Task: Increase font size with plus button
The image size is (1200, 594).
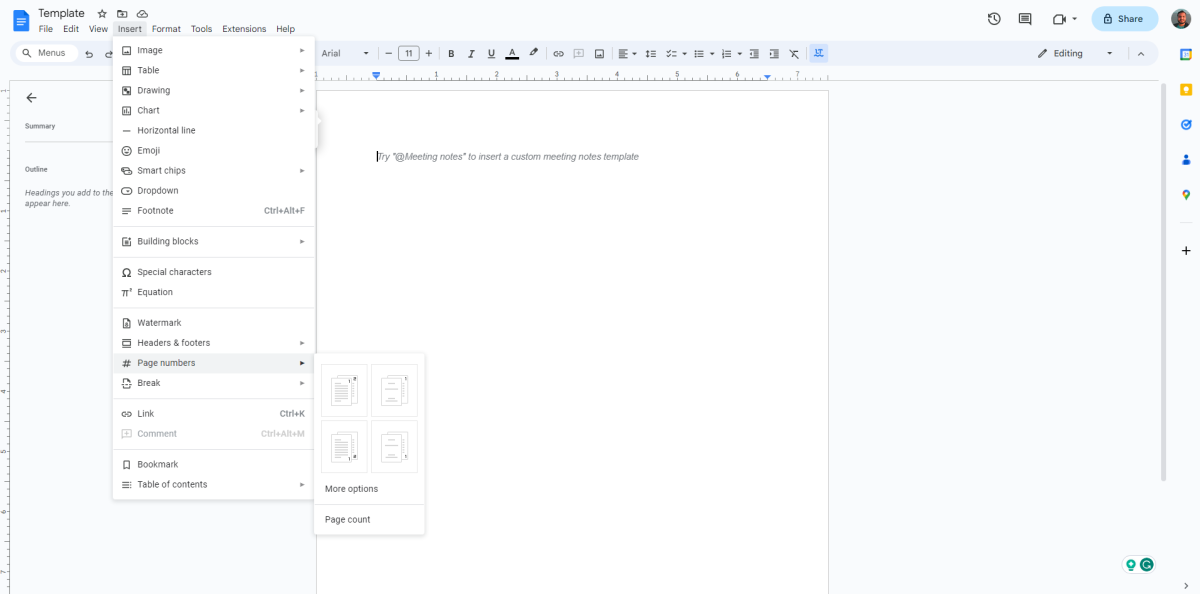Action: click(x=429, y=53)
